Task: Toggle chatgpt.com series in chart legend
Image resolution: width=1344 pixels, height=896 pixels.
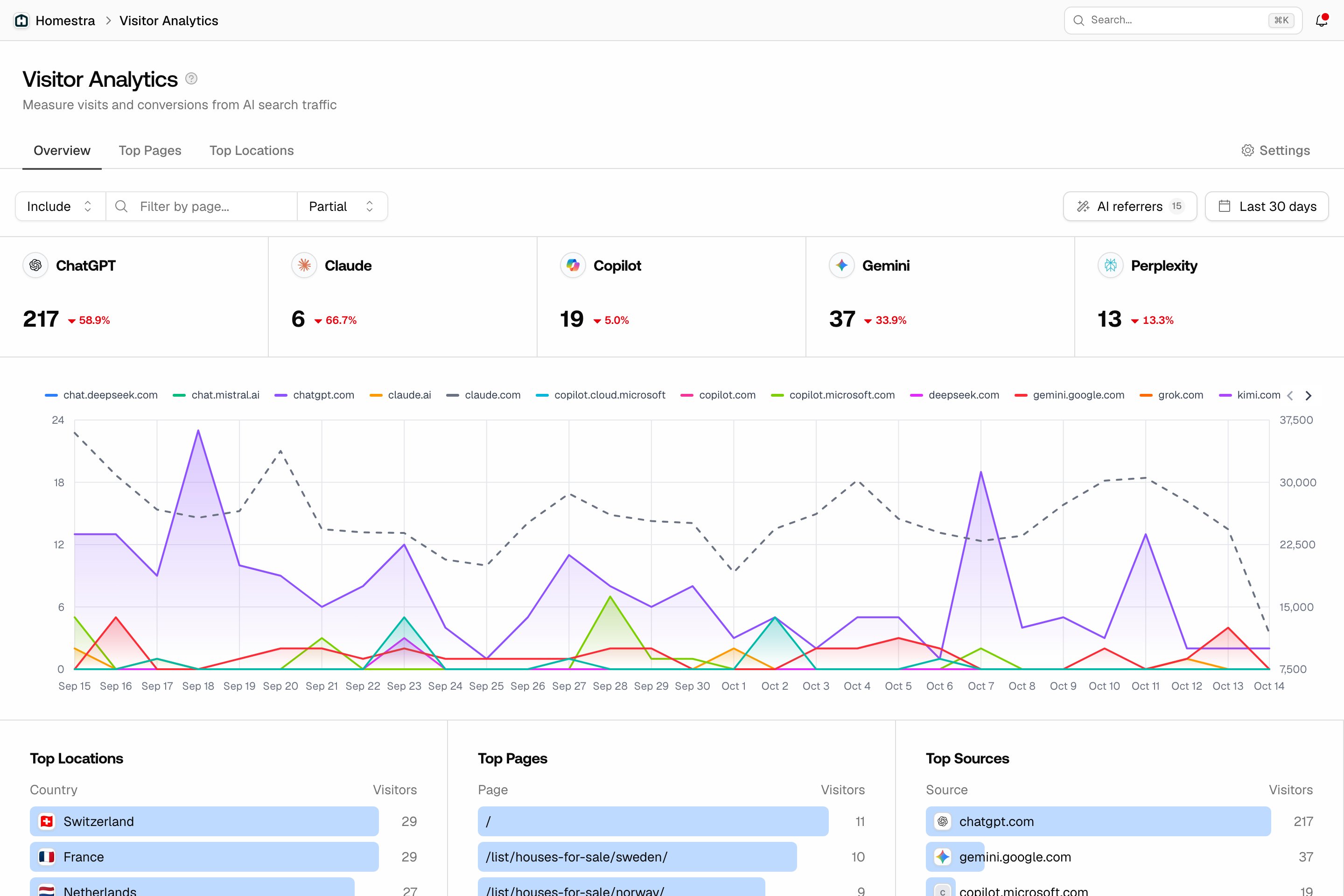Action: pos(314,395)
